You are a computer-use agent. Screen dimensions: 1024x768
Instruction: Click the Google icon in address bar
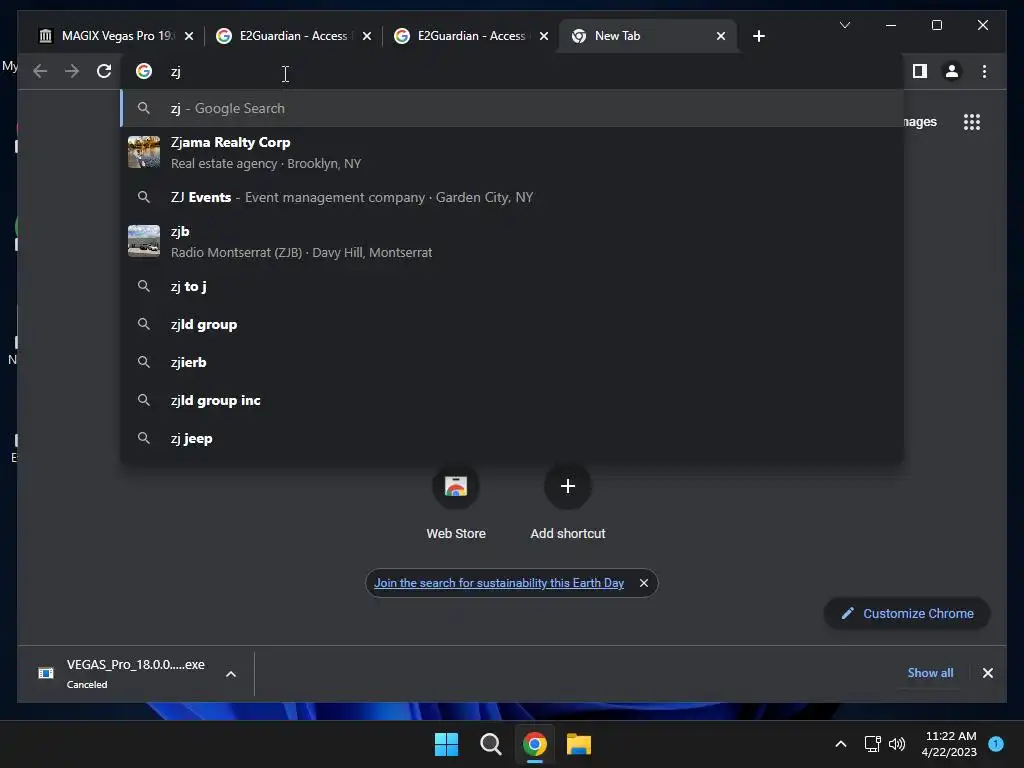(x=144, y=71)
